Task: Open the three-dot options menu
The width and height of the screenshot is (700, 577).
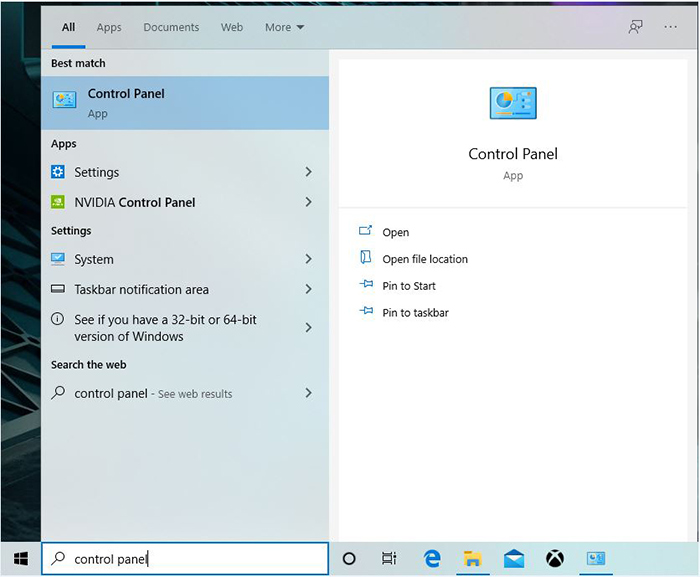Action: pyautogui.click(x=671, y=27)
